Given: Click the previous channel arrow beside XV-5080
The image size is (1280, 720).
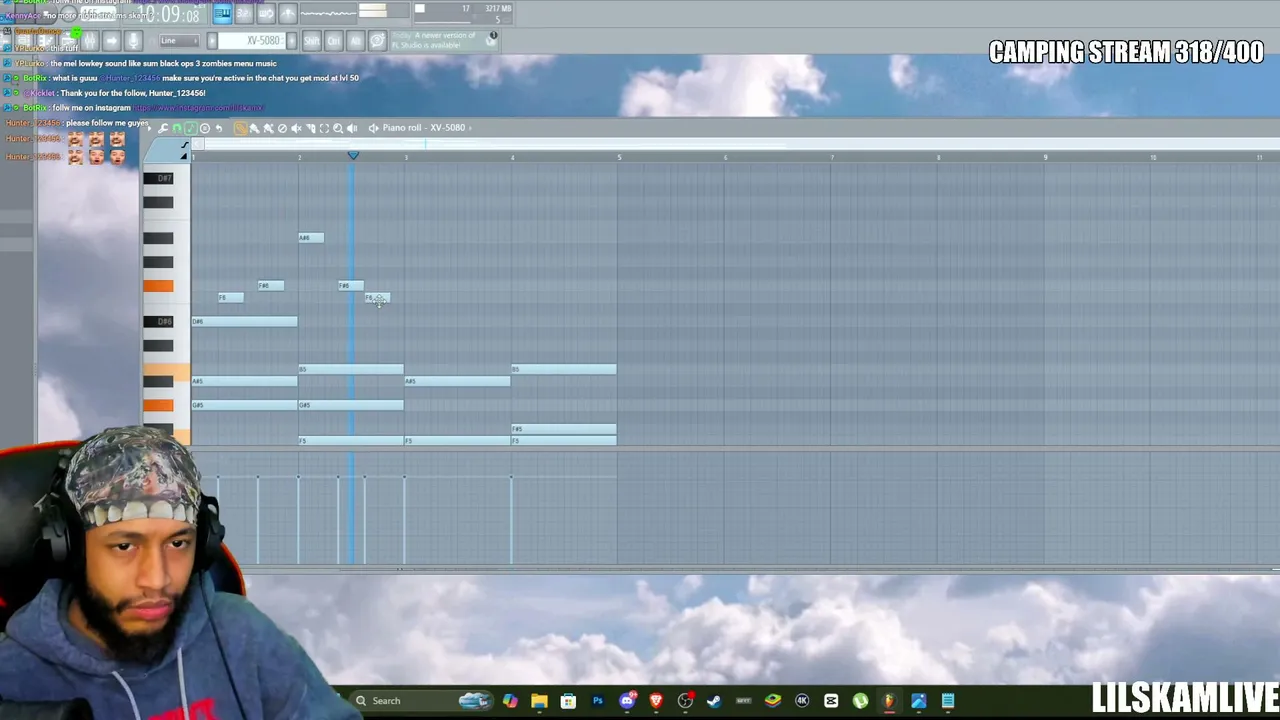Looking at the screenshot, I should pos(212,41).
